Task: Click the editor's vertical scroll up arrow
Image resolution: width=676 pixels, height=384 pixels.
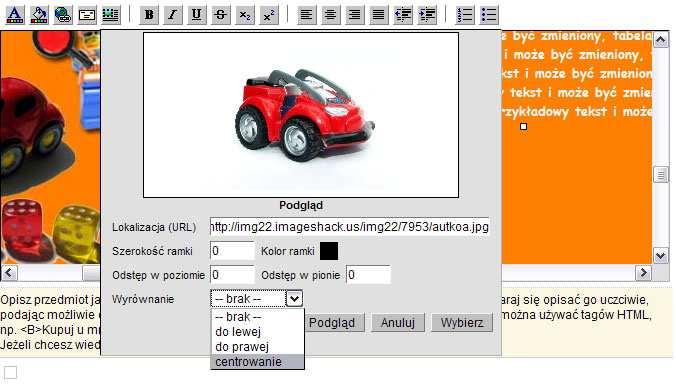Action: 661,40
